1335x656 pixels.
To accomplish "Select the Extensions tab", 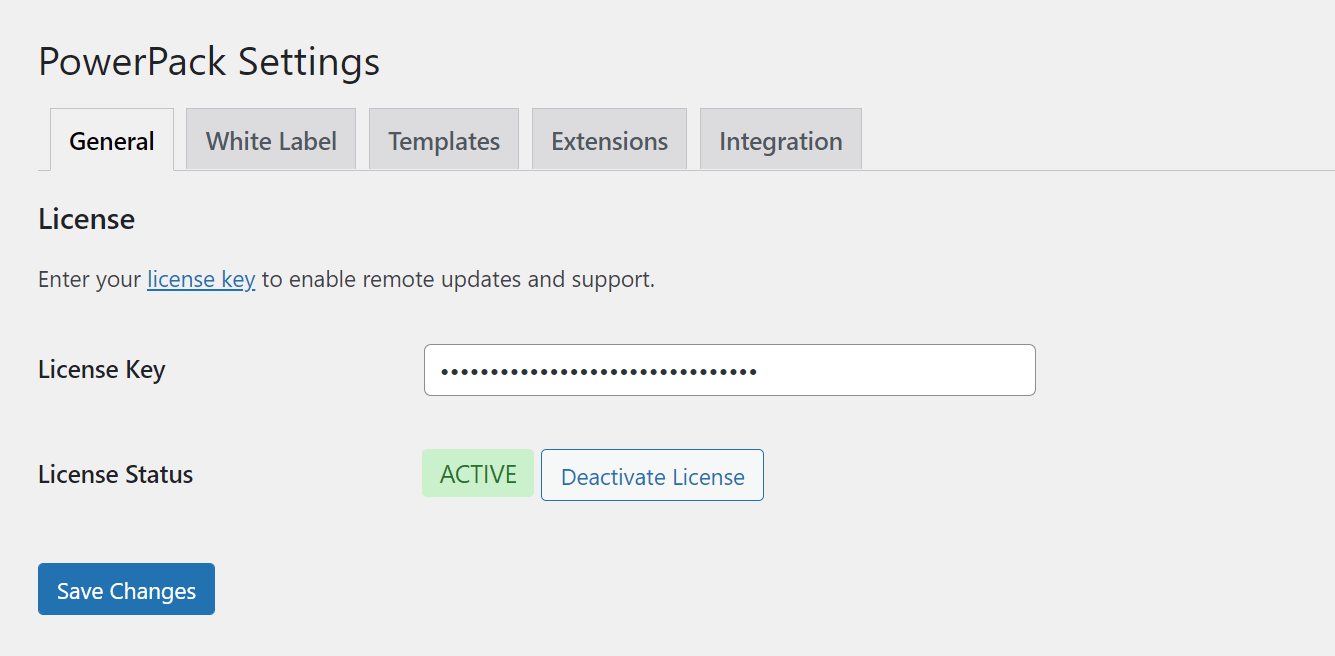I will coord(609,140).
